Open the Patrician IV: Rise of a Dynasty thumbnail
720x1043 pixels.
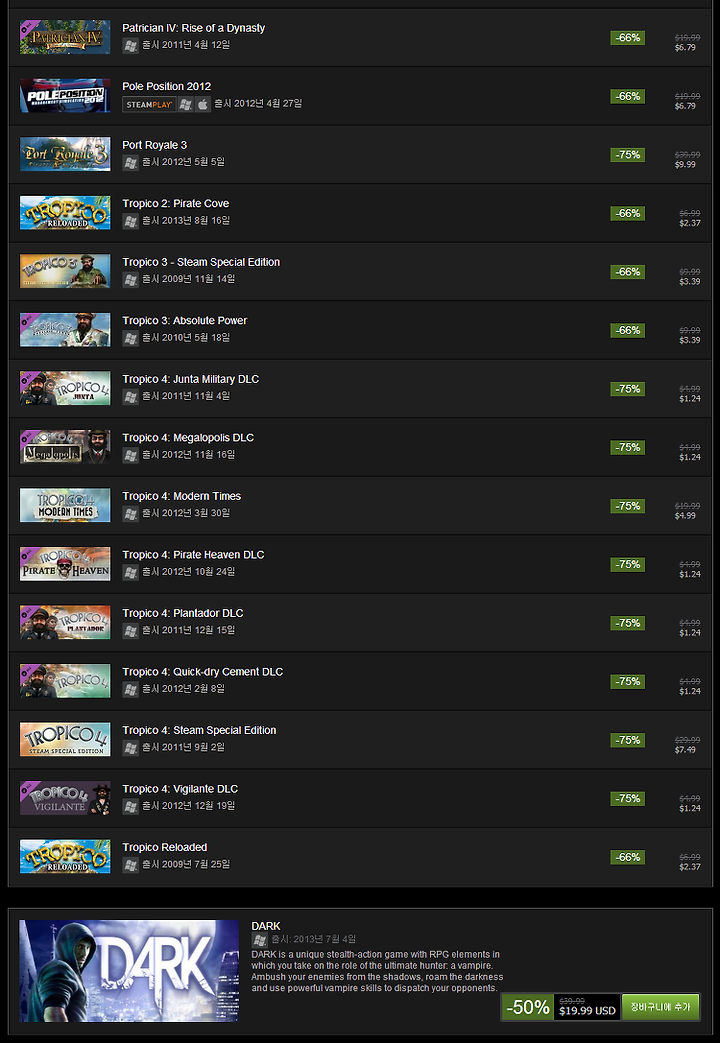[x=65, y=37]
